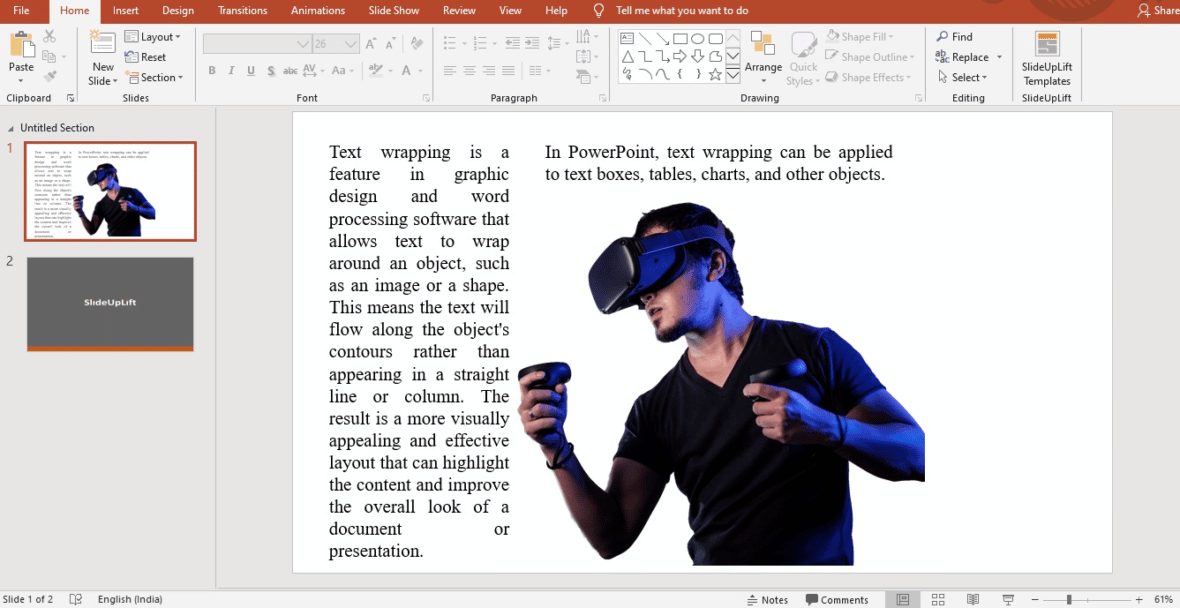Click the Paste clipboard icon
Image resolution: width=1180 pixels, height=608 pixels.
tap(21, 46)
